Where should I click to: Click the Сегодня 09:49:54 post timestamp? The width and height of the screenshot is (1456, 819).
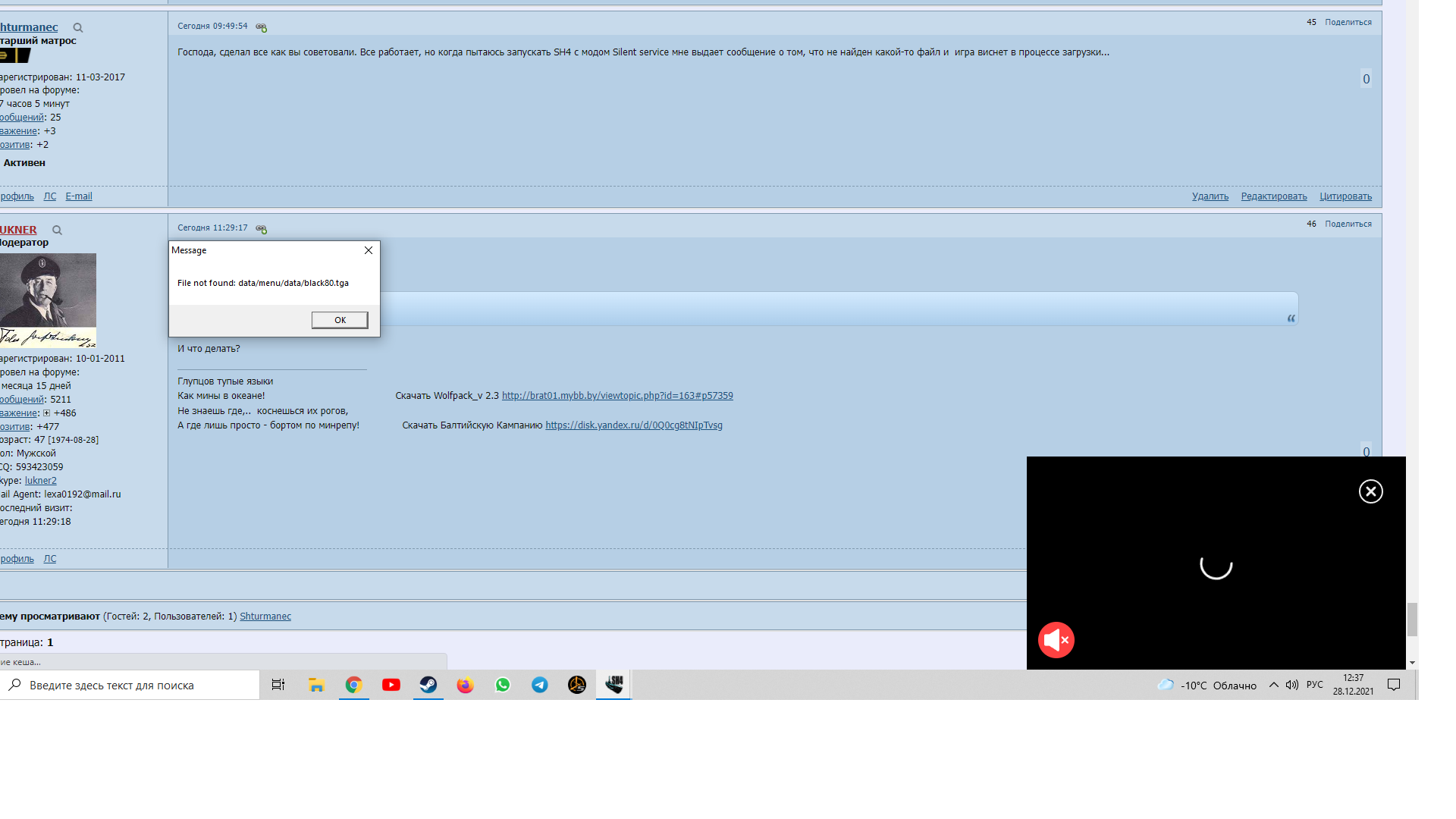[x=212, y=27]
